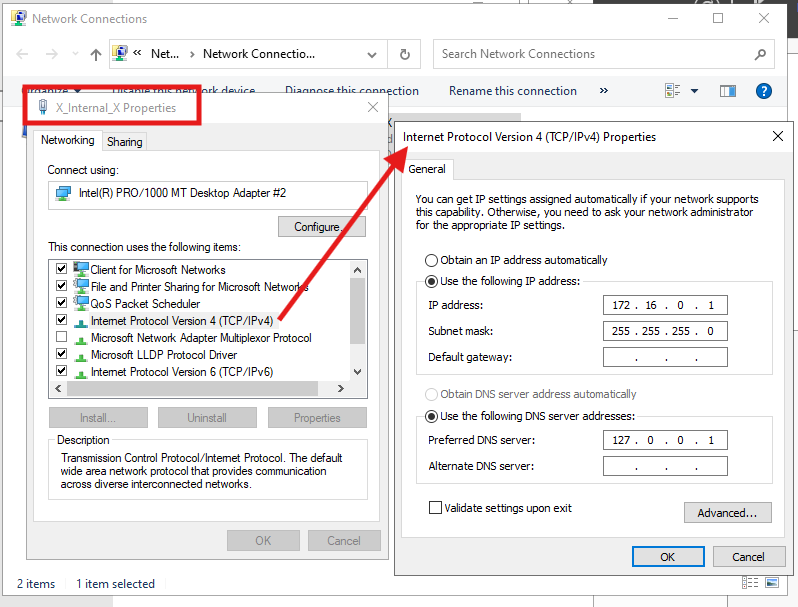Viewport: 798px width, 607px height.
Task: Click the items list vertical scrollbar thumb
Action: point(357,311)
